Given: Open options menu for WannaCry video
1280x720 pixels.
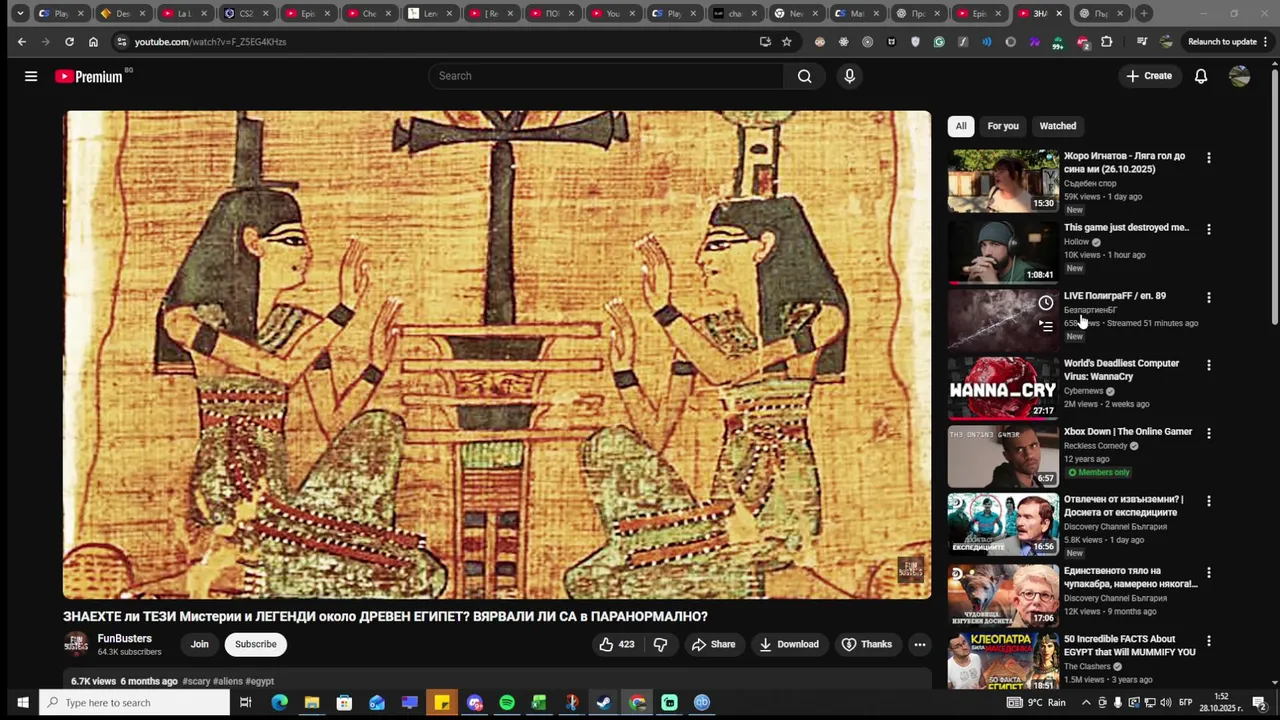Looking at the screenshot, I should [1208, 365].
